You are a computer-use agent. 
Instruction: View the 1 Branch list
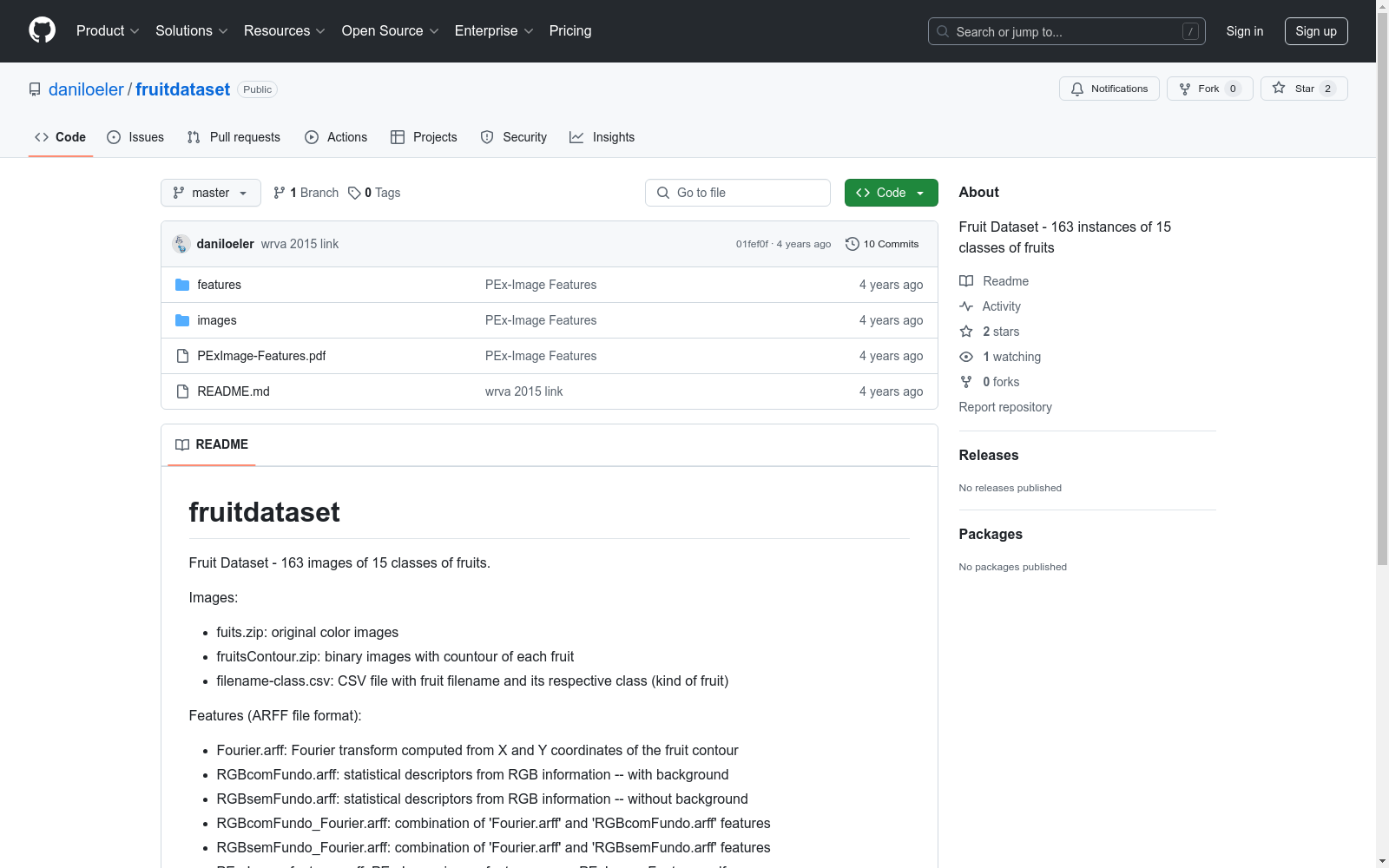tap(306, 193)
